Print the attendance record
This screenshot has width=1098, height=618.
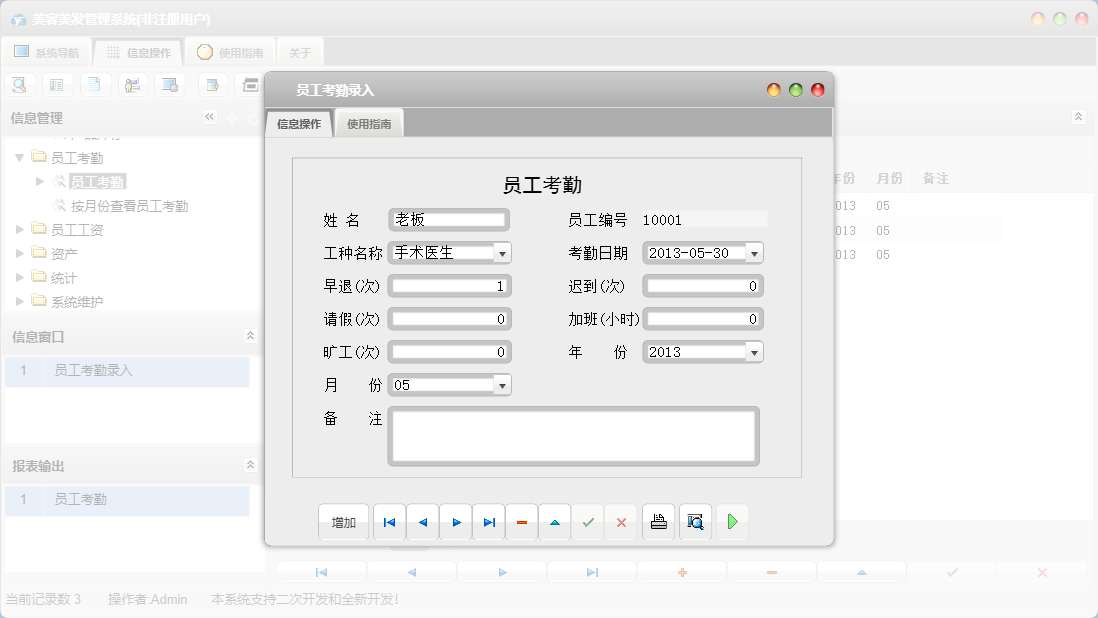pos(658,521)
